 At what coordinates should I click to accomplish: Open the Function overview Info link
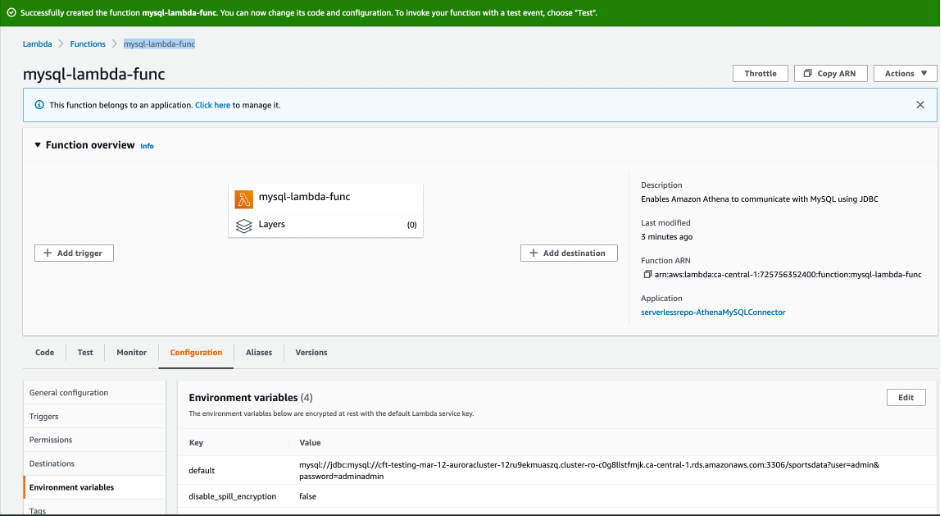point(147,146)
